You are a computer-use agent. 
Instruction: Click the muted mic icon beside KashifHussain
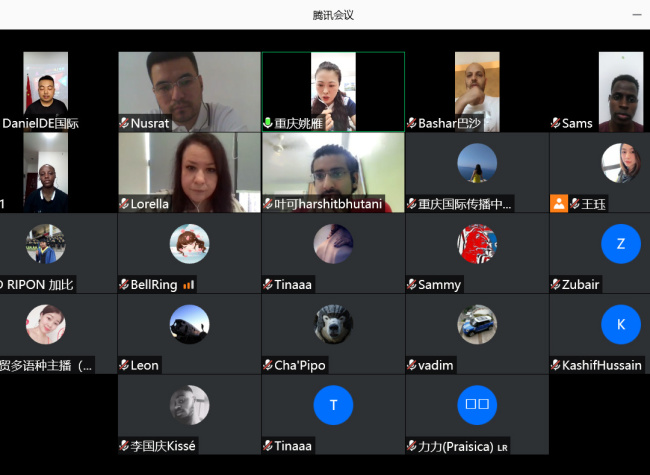555,365
